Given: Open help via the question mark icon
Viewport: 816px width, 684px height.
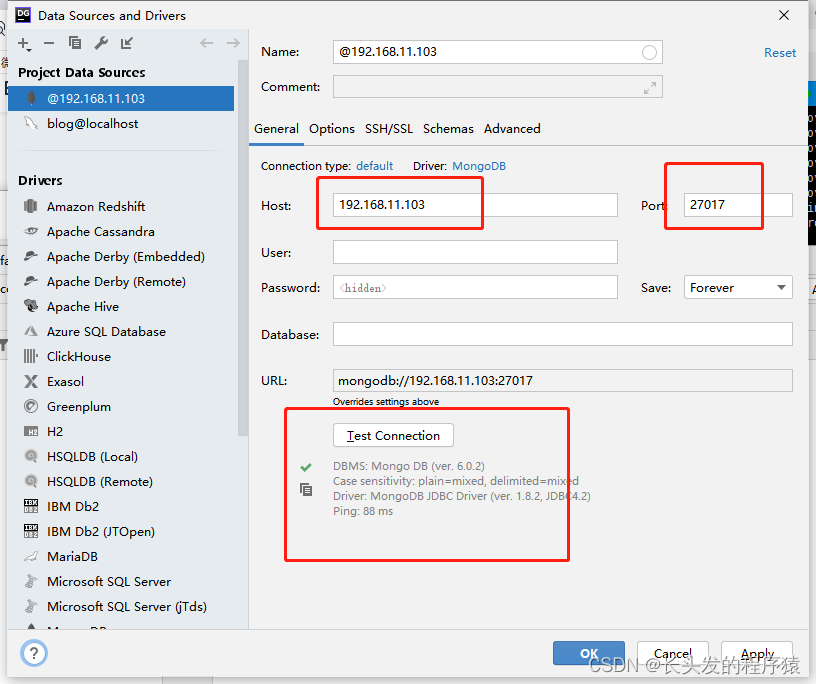Looking at the screenshot, I should (x=33, y=653).
